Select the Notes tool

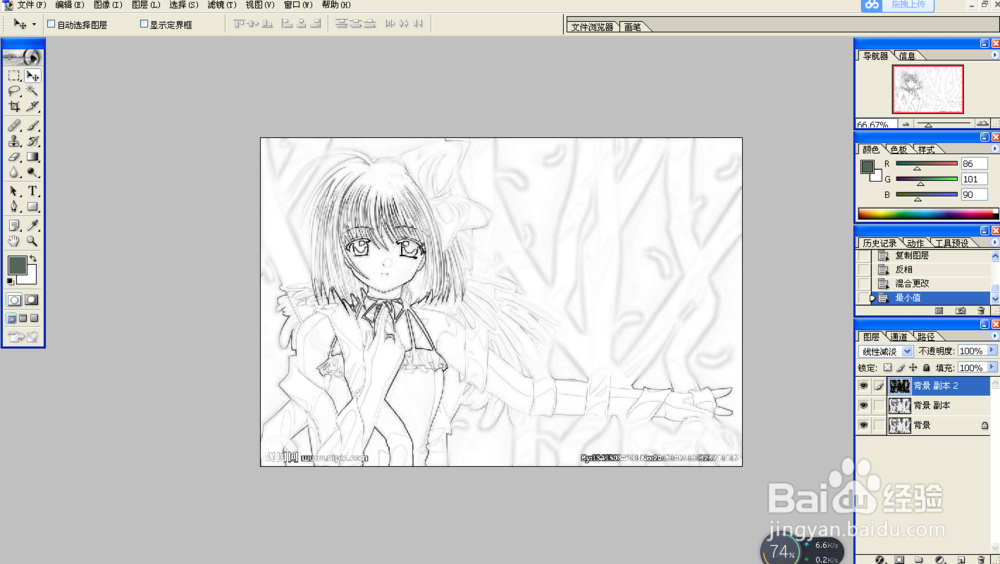pyautogui.click(x=14, y=225)
